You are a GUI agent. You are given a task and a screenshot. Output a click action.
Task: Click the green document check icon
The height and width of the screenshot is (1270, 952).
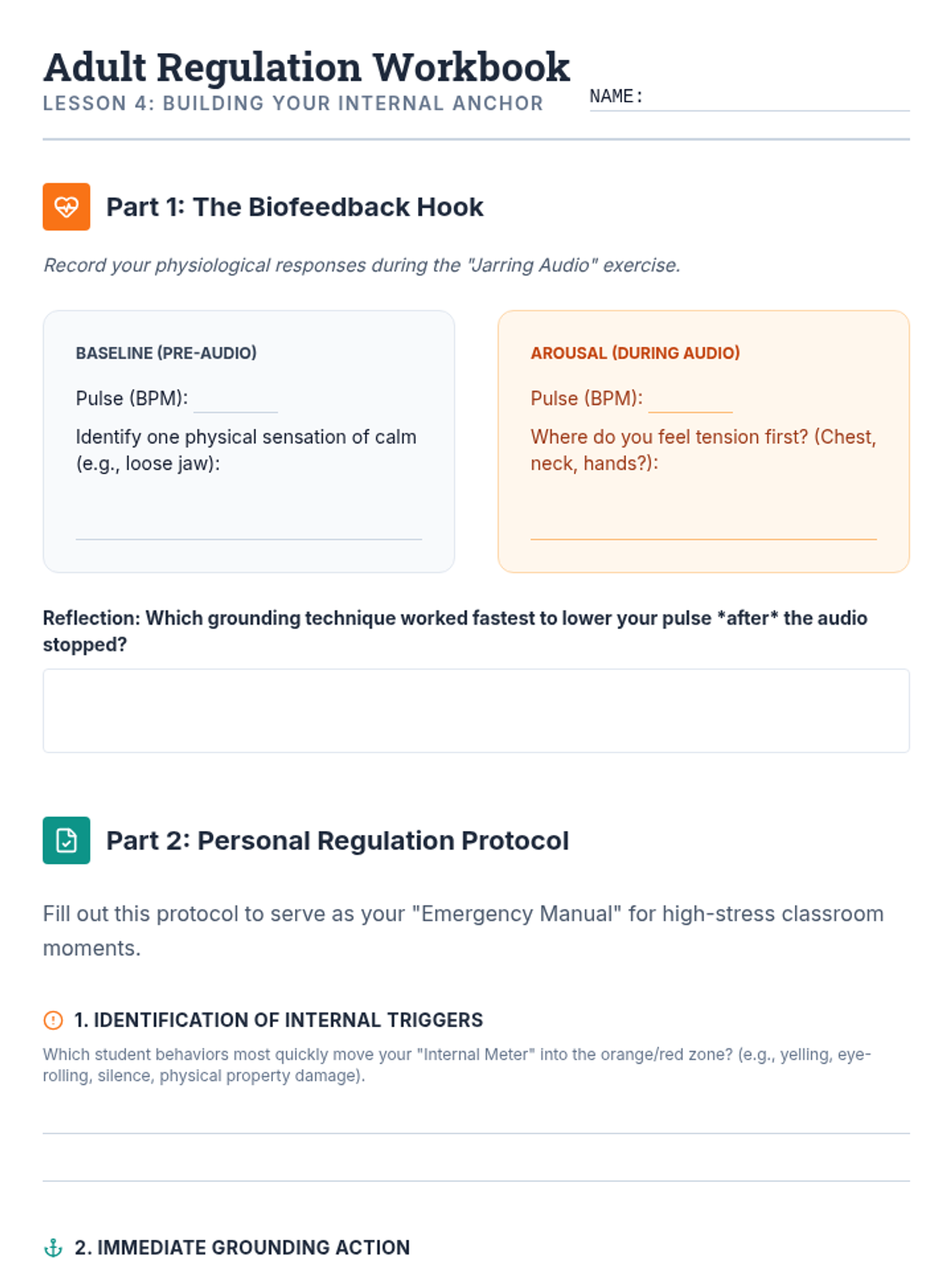(x=66, y=840)
